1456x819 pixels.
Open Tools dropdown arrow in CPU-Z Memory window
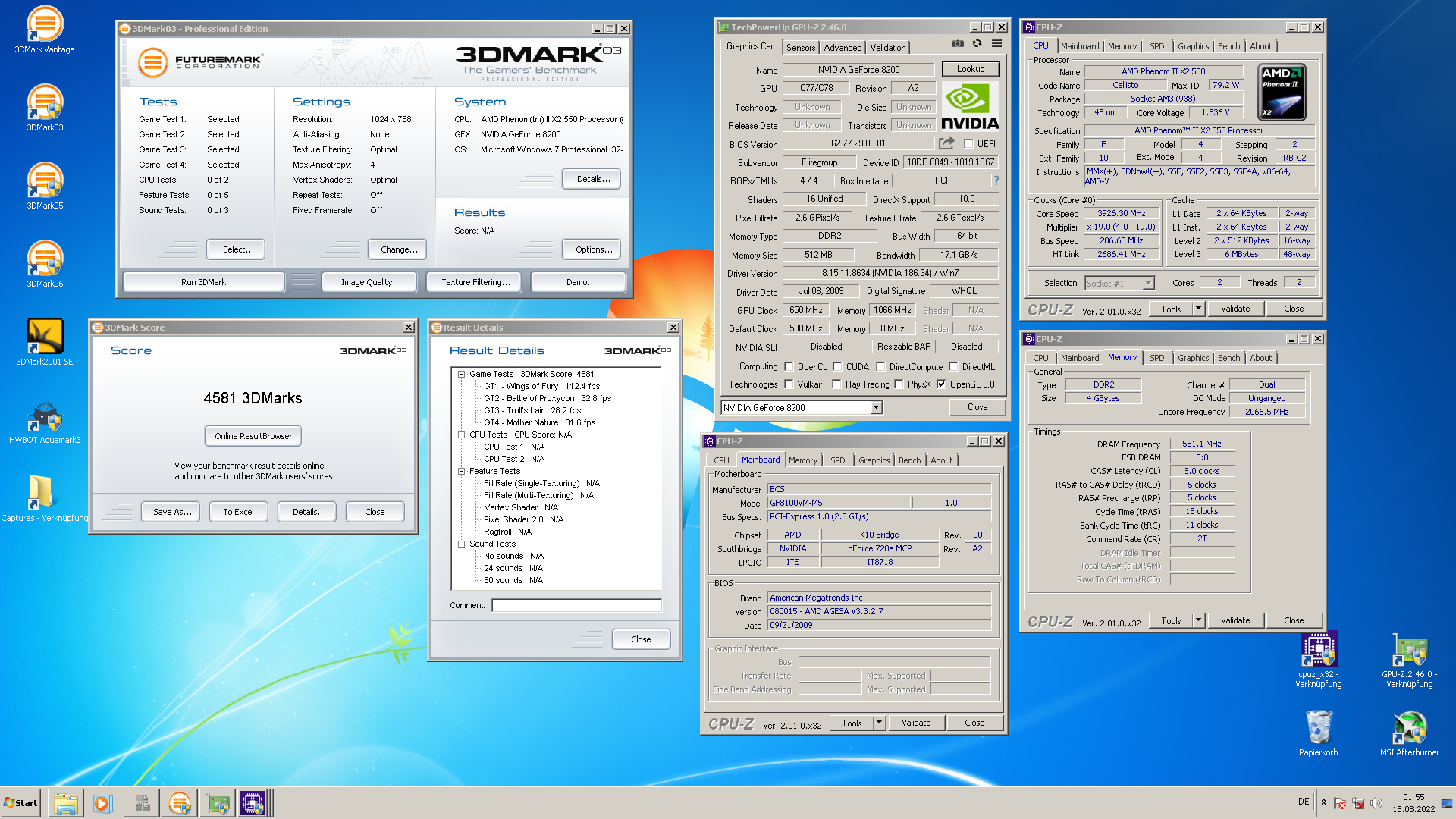1198,620
